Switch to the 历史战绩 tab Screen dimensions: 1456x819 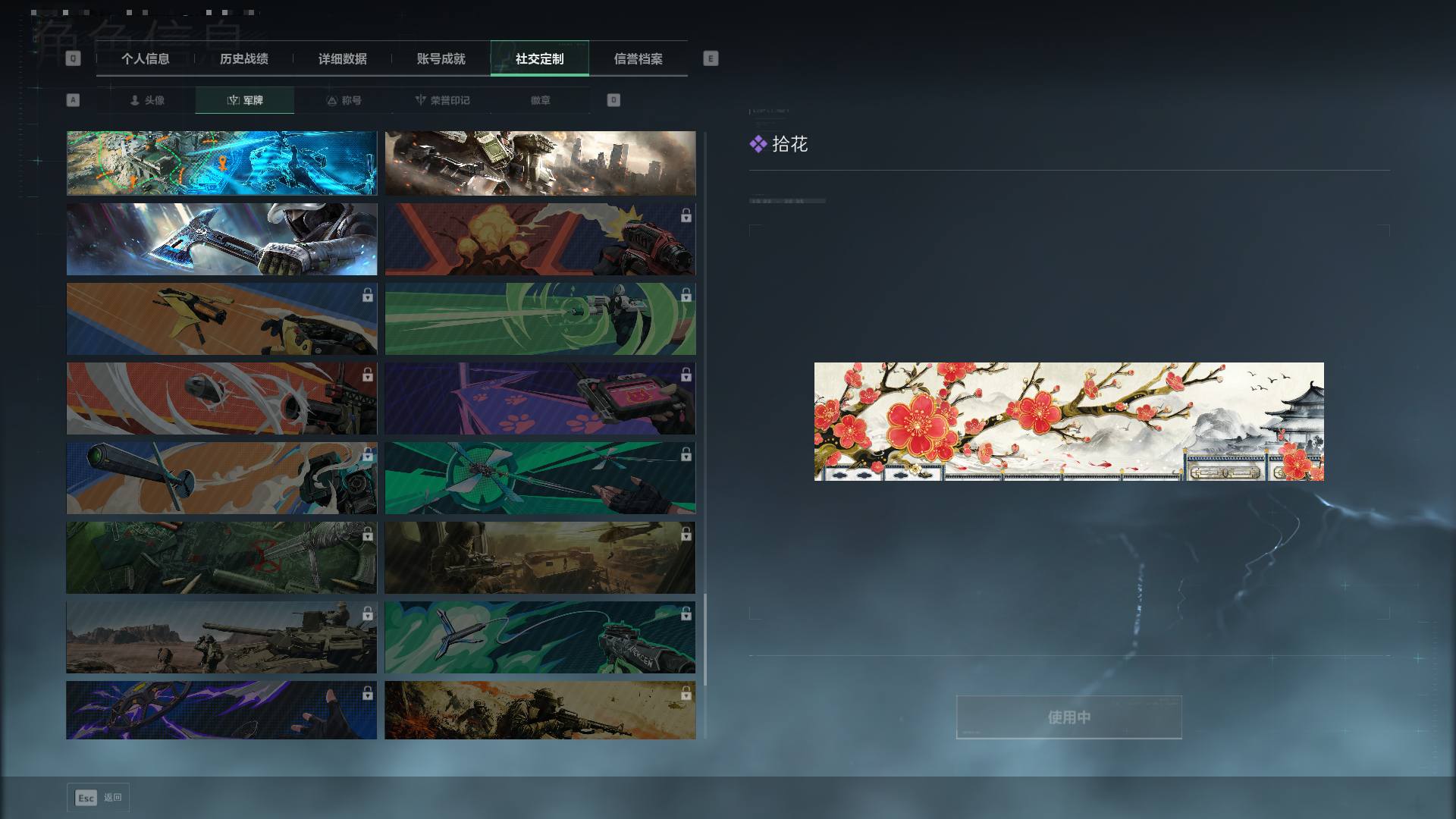244,58
